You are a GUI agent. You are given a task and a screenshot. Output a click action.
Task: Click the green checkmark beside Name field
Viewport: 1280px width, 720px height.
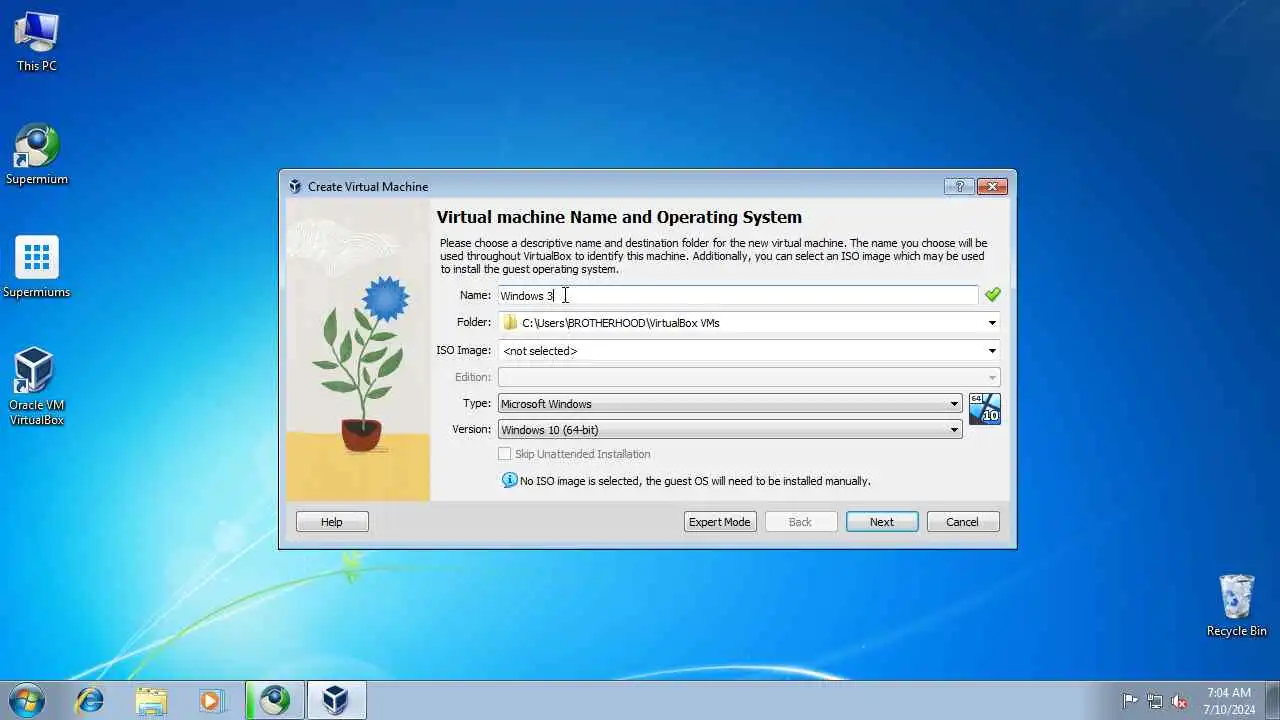(x=992, y=294)
